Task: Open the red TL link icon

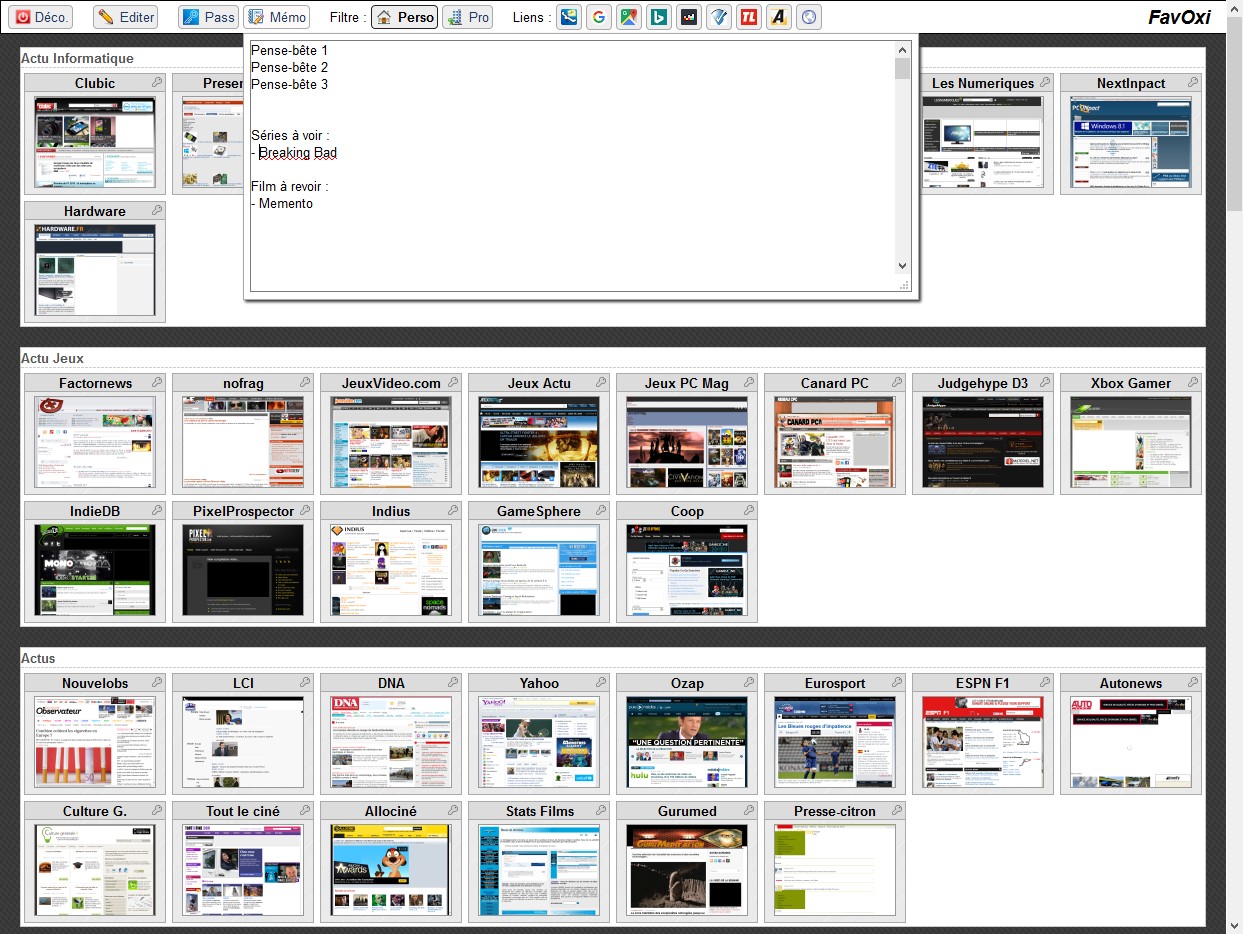Action: pyautogui.click(x=749, y=17)
